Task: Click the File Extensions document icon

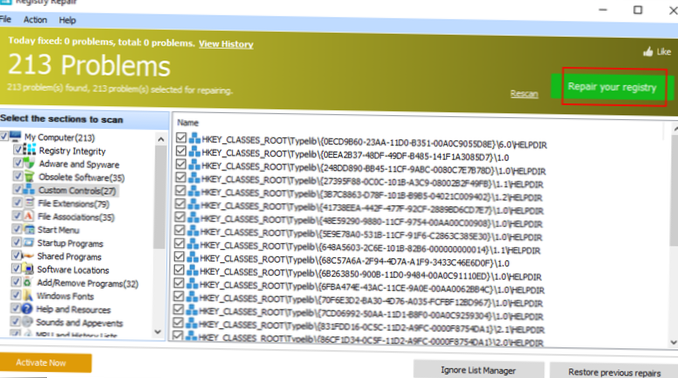Action: (29, 202)
